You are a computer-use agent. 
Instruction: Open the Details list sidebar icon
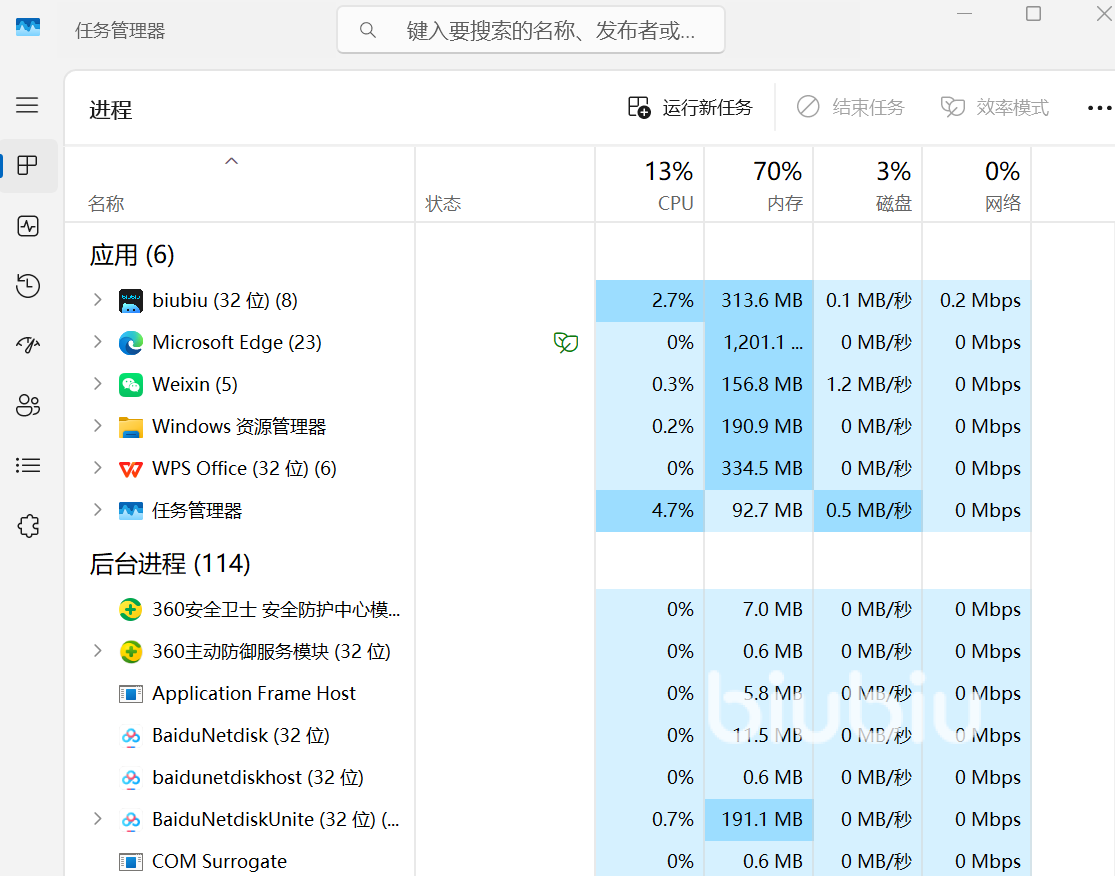click(x=28, y=465)
